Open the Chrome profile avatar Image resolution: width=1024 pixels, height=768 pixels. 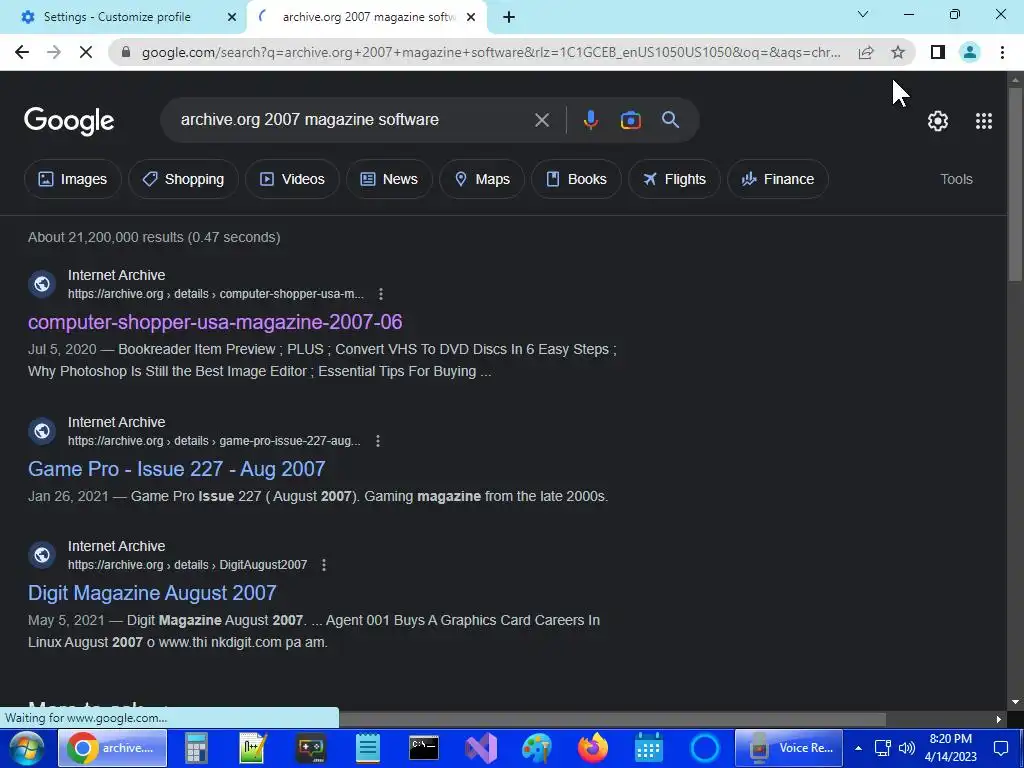pyautogui.click(x=970, y=52)
